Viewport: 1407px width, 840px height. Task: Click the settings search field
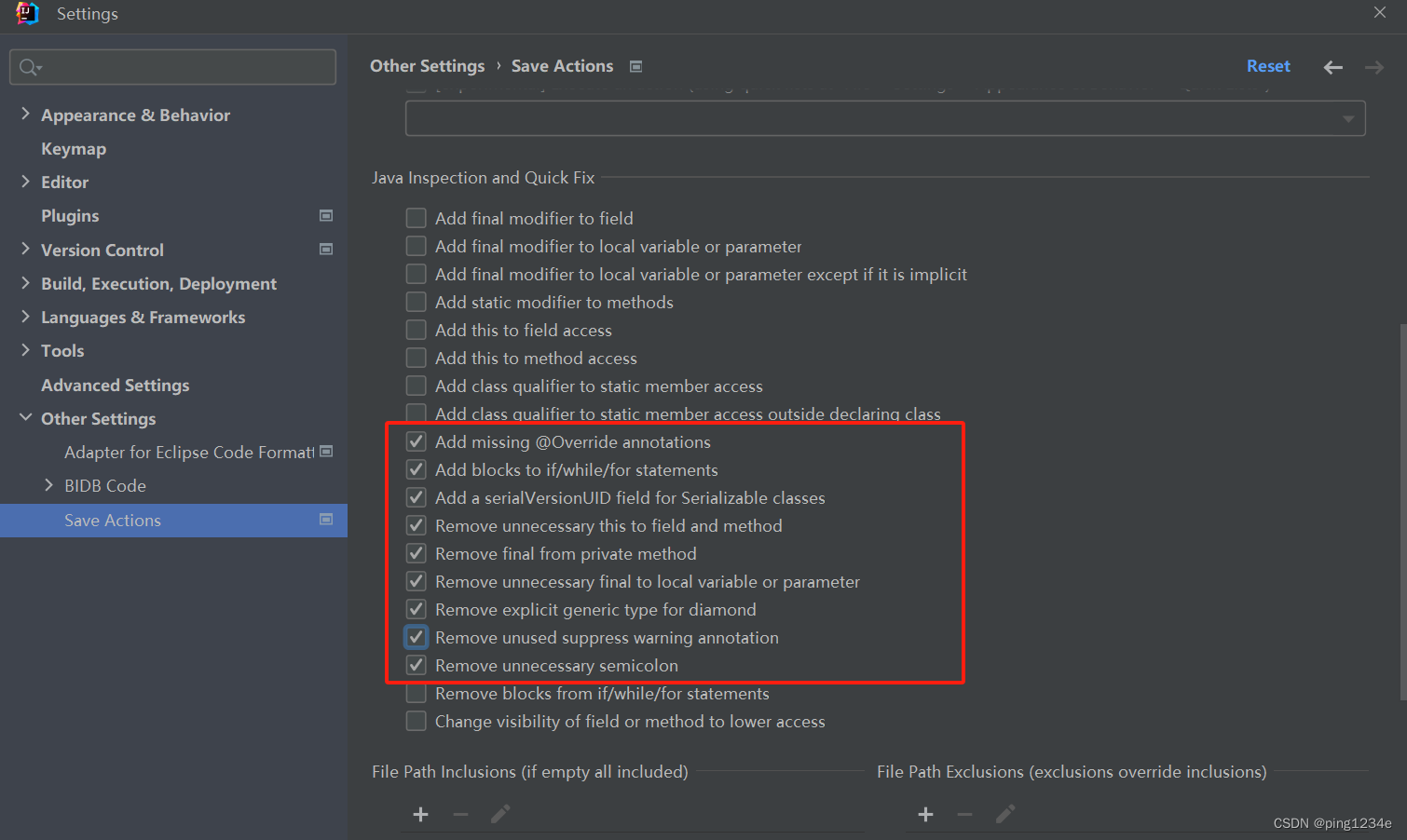click(x=172, y=66)
